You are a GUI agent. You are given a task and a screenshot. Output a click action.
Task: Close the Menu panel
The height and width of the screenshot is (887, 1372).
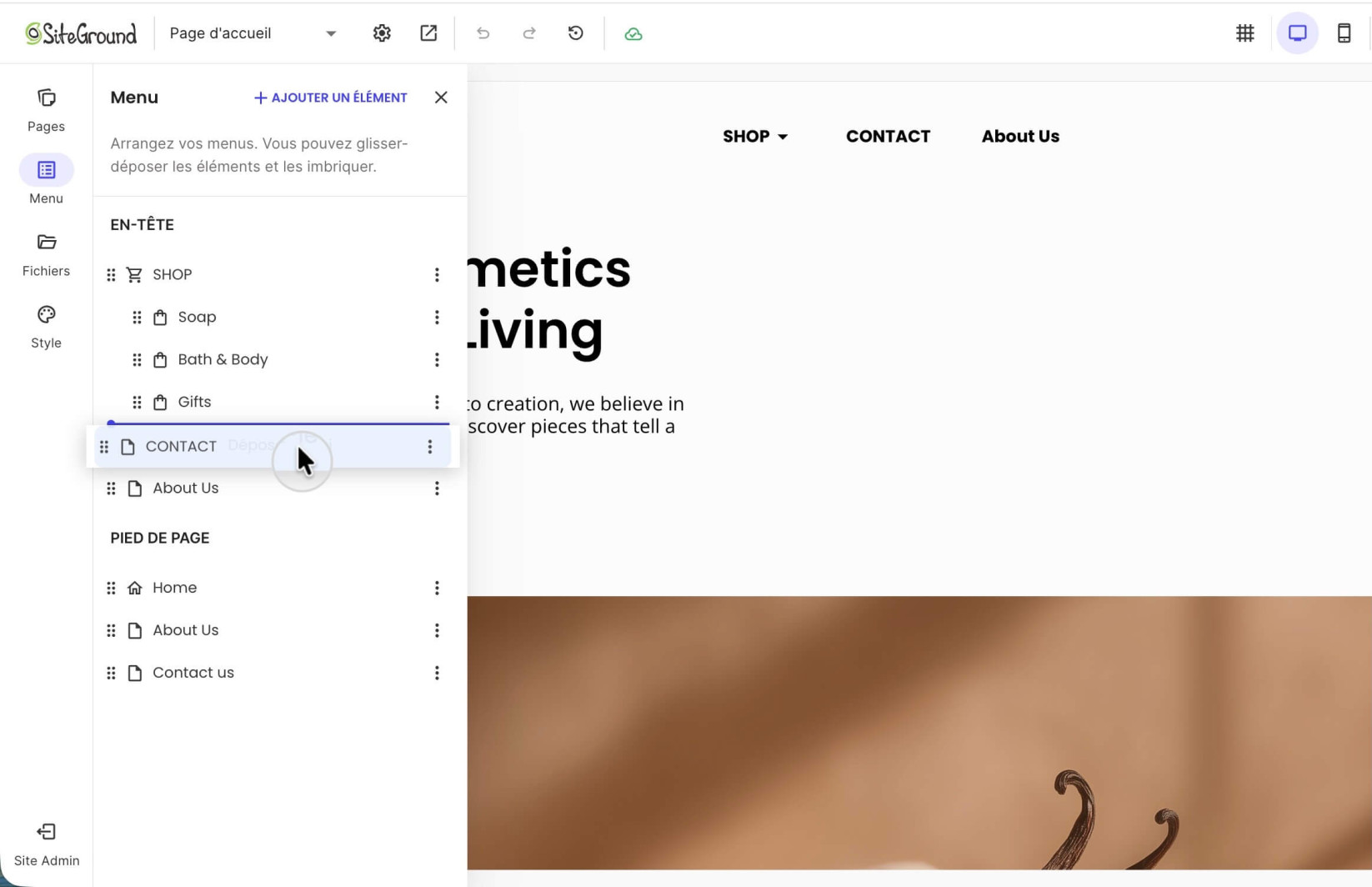(441, 98)
